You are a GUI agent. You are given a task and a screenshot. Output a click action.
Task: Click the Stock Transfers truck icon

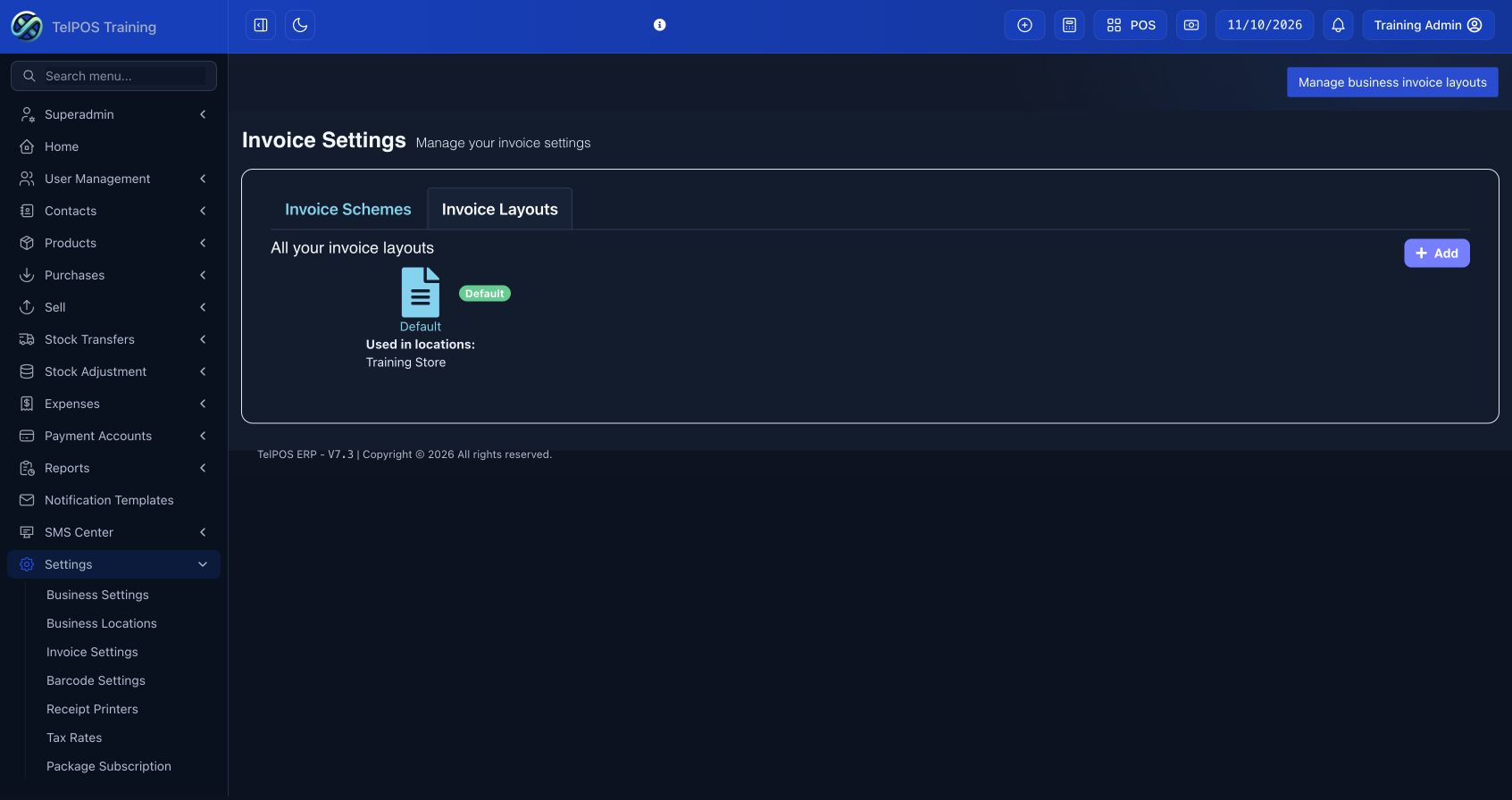pos(27,339)
